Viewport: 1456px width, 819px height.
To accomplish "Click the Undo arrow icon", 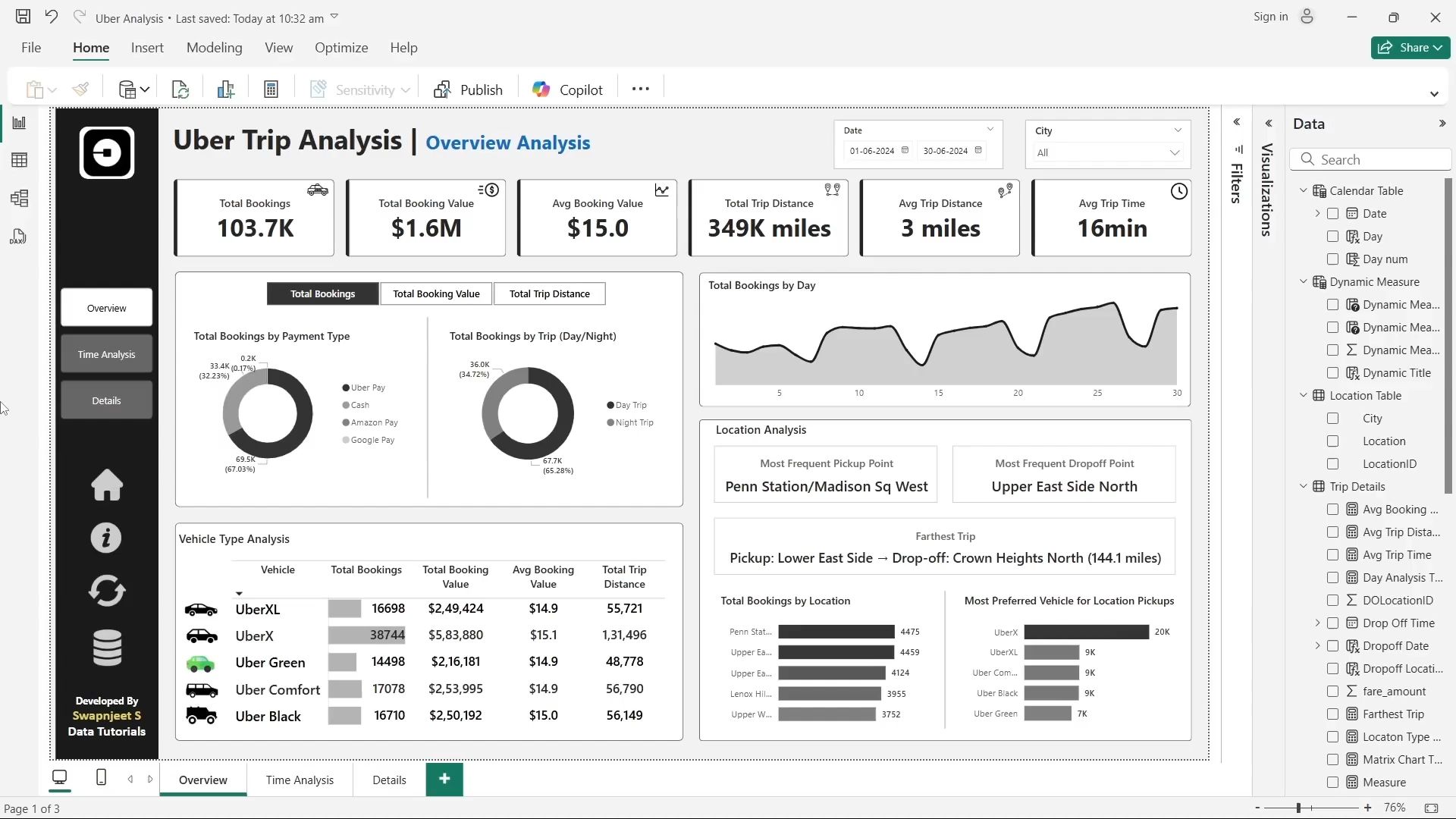I will (x=52, y=17).
